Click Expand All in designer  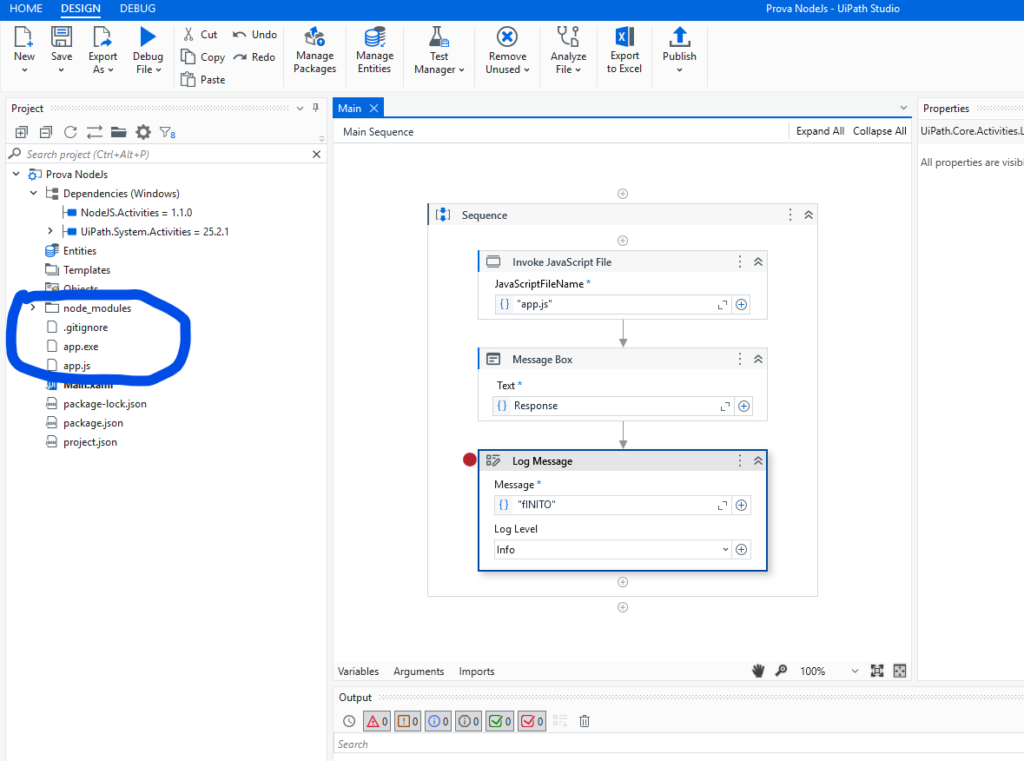(820, 131)
